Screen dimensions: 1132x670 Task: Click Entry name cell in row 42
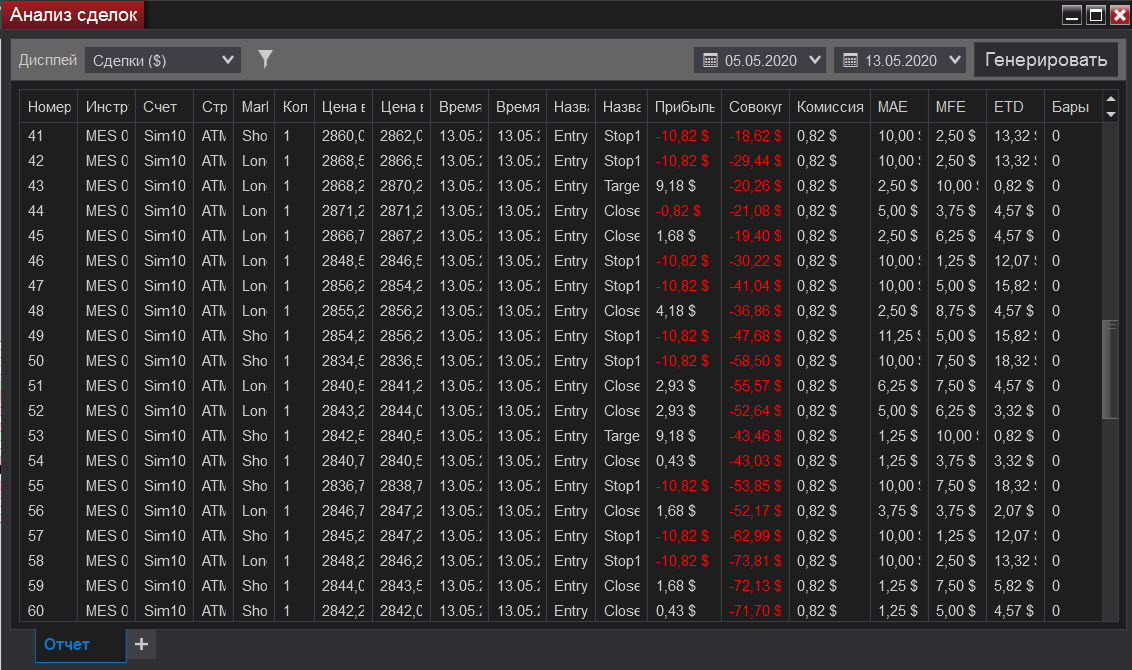[570, 161]
